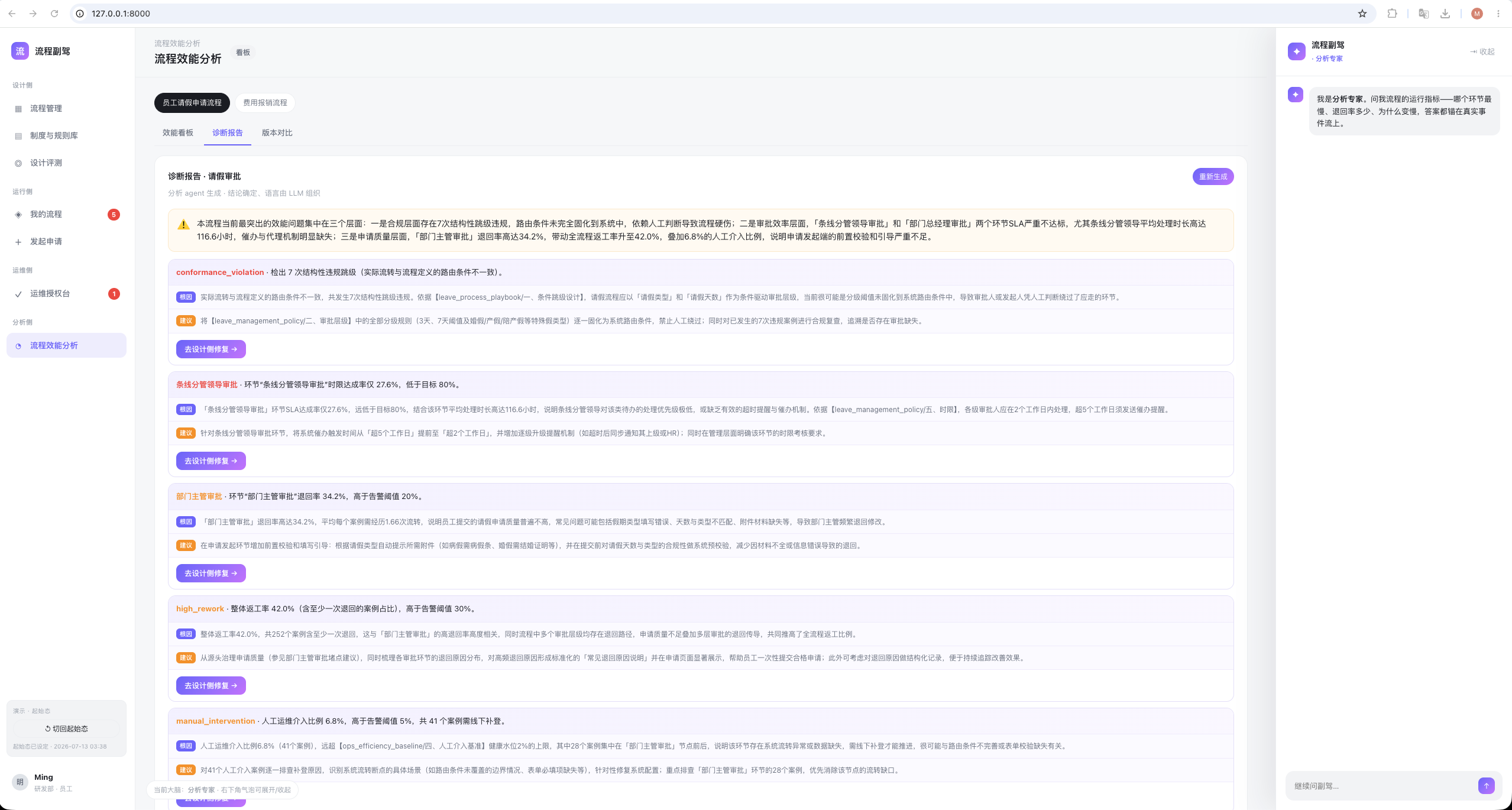This screenshot has height=810, width=1512.
Task: Send the message with the purple arrow button
Action: click(x=1486, y=786)
